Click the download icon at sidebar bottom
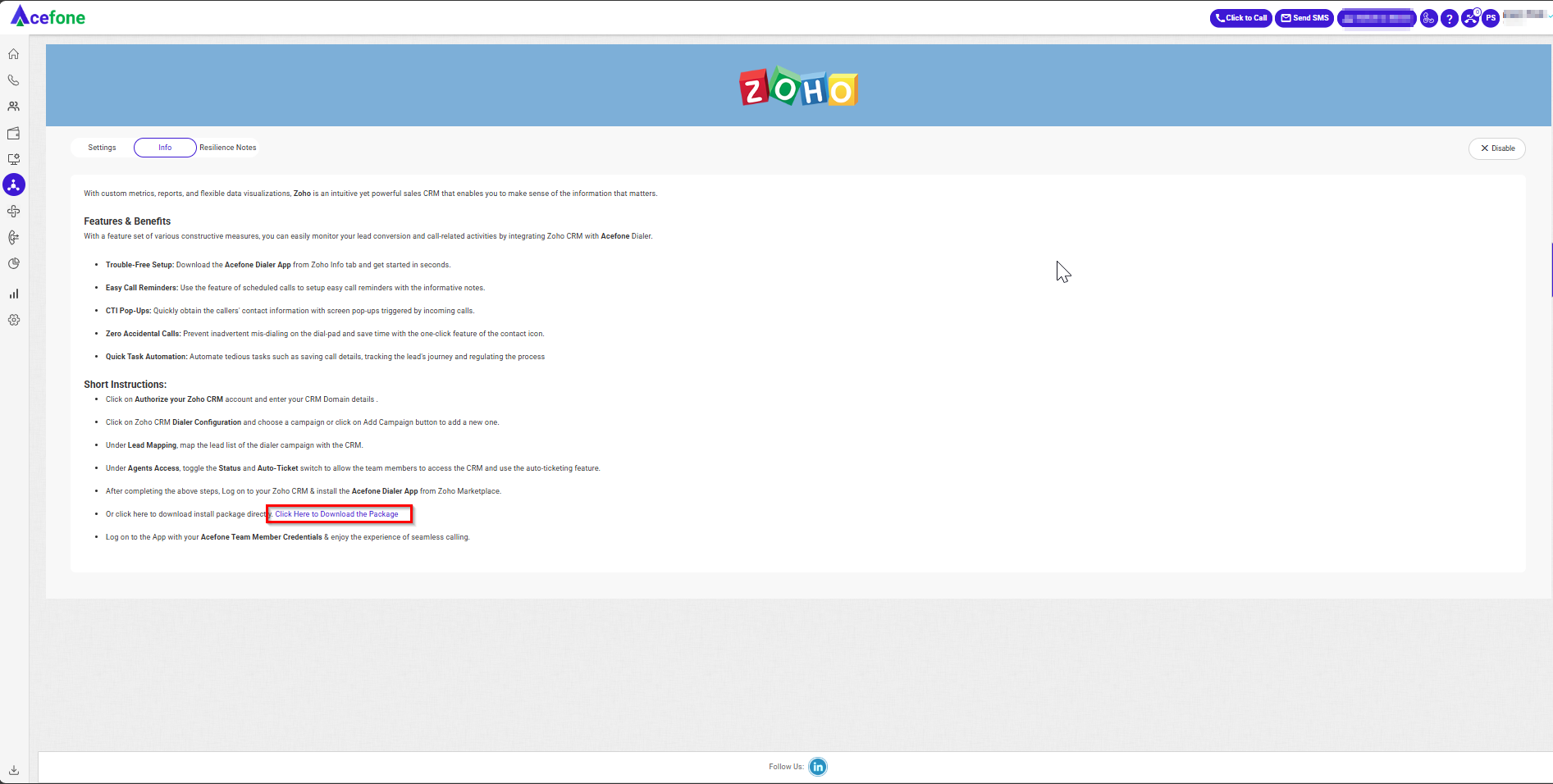 pos(14,770)
